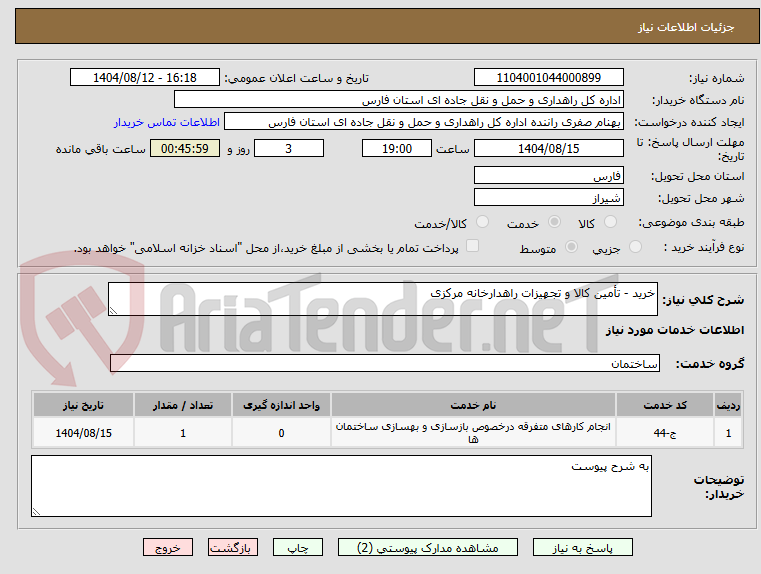
Task: Click the شماره نیاز field 1104001044000899
Action: 548,78
